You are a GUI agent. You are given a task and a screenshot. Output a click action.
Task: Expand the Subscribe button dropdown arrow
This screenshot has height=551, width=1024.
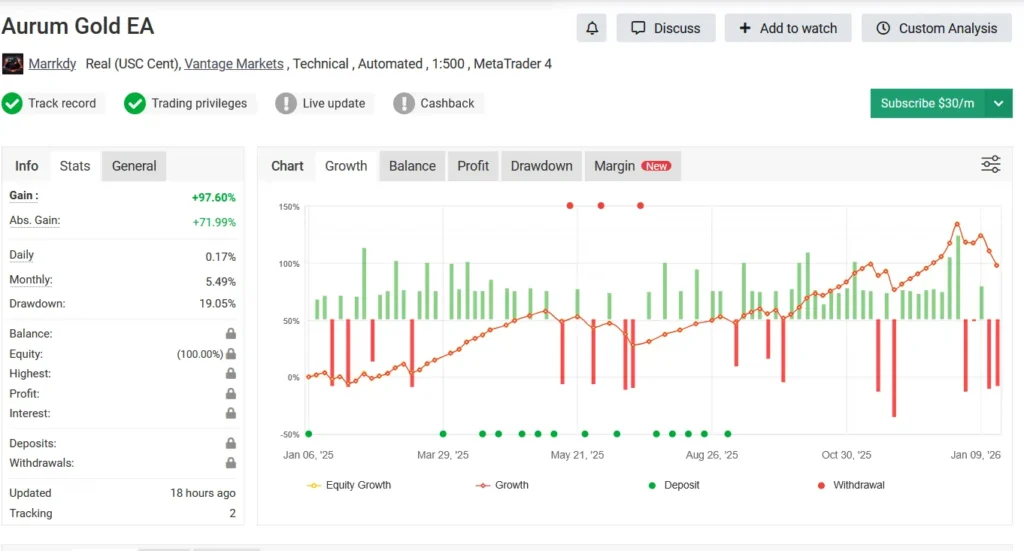point(998,103)
